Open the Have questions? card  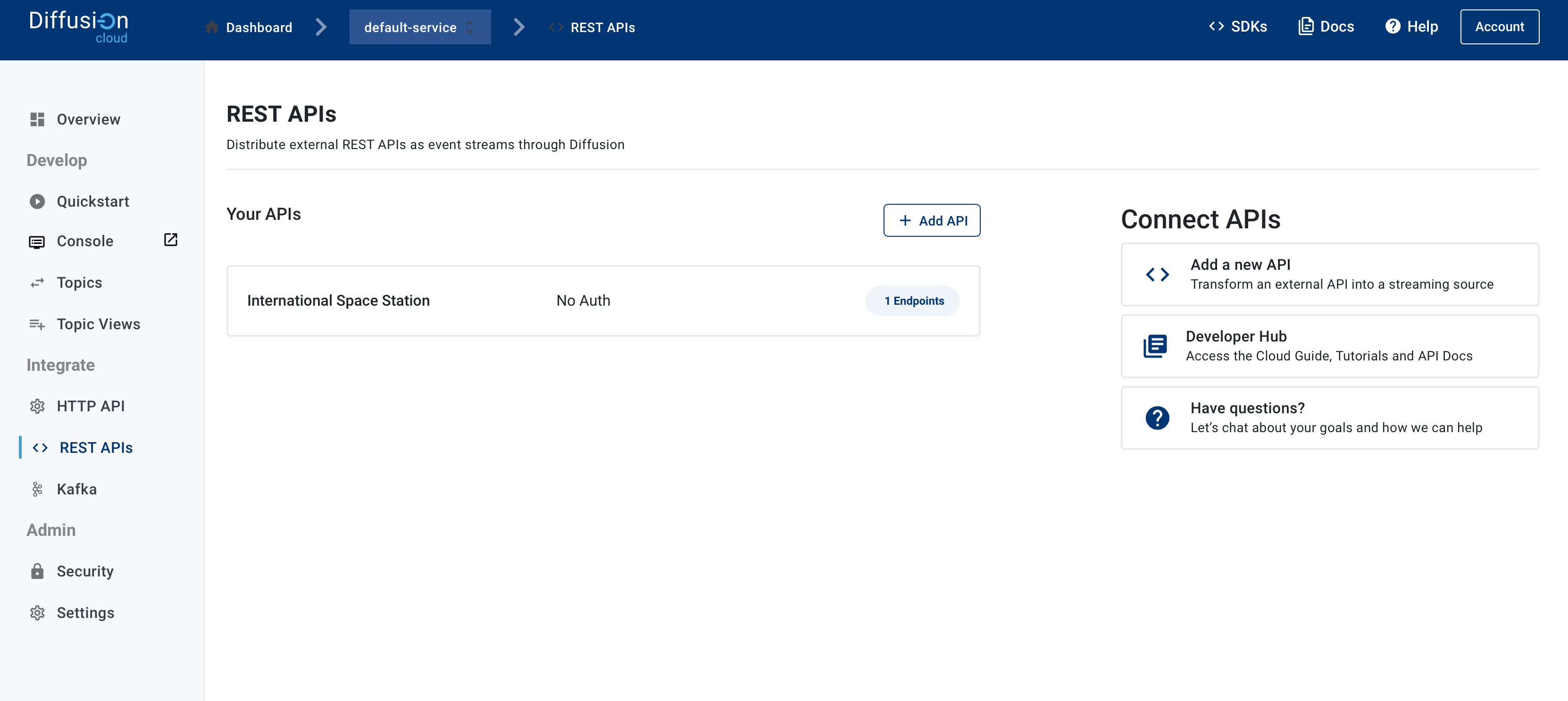point(1330,418)
